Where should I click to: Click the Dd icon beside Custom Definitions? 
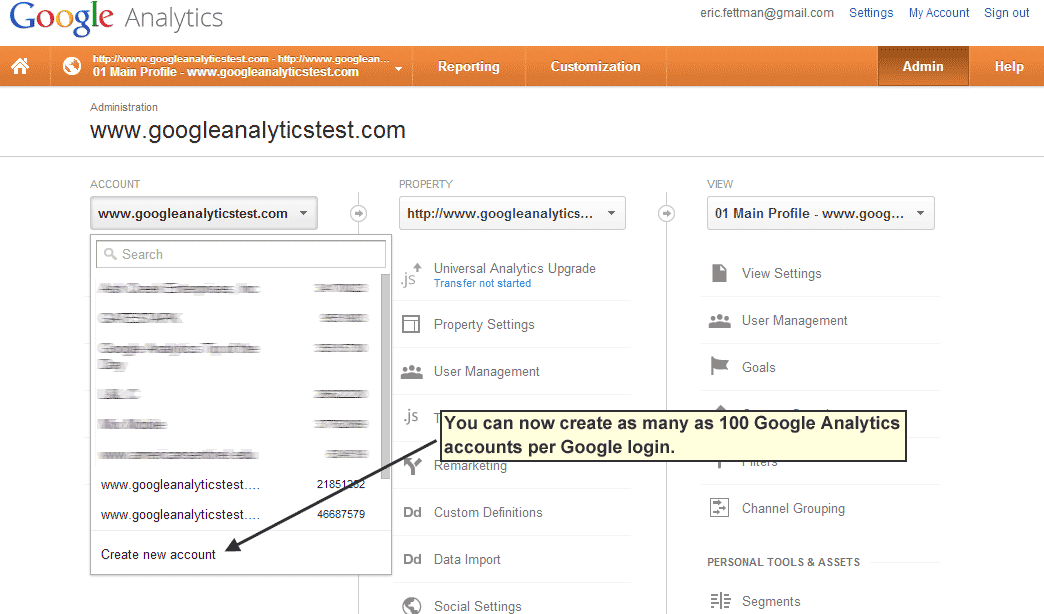coord(412,512)
